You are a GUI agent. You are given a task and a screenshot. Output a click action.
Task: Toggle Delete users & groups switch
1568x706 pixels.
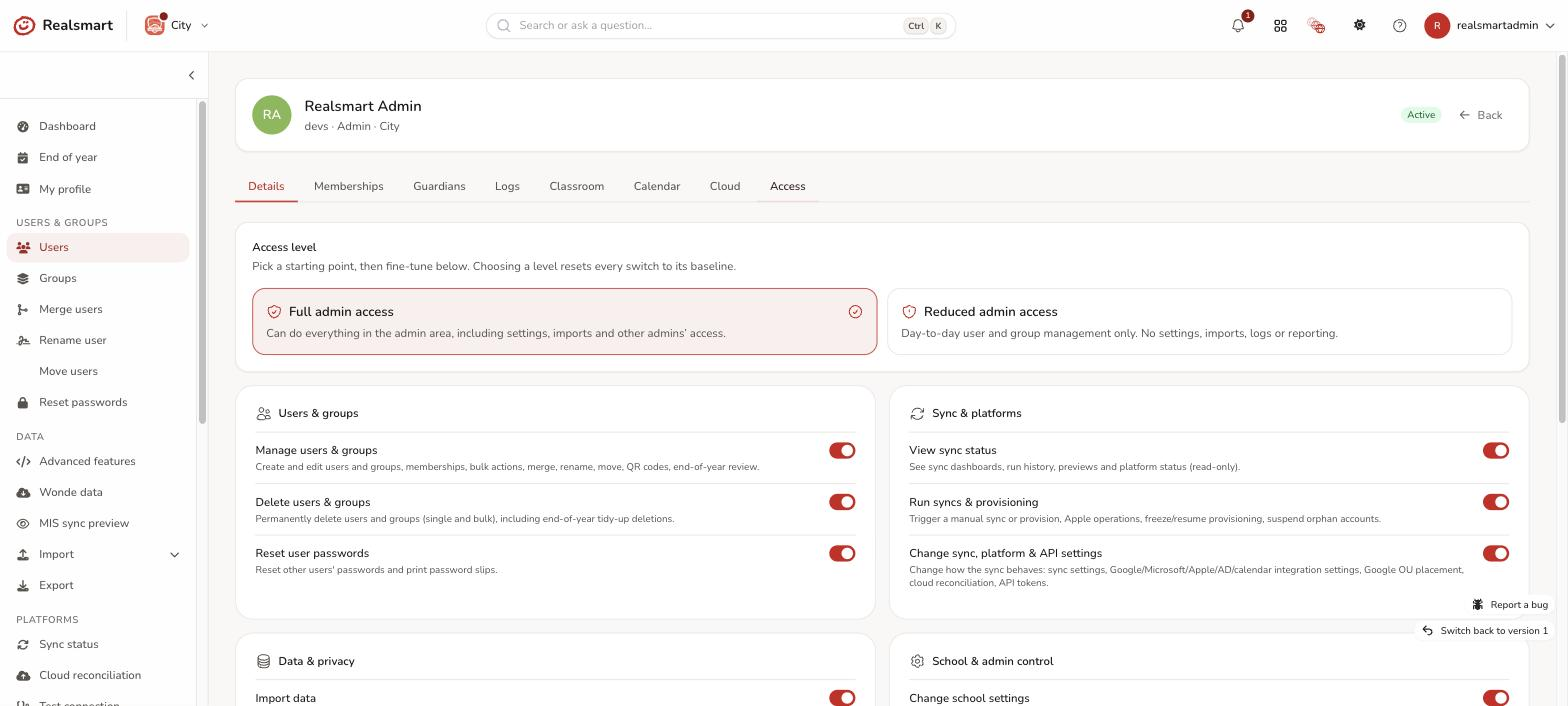point(842,502)
